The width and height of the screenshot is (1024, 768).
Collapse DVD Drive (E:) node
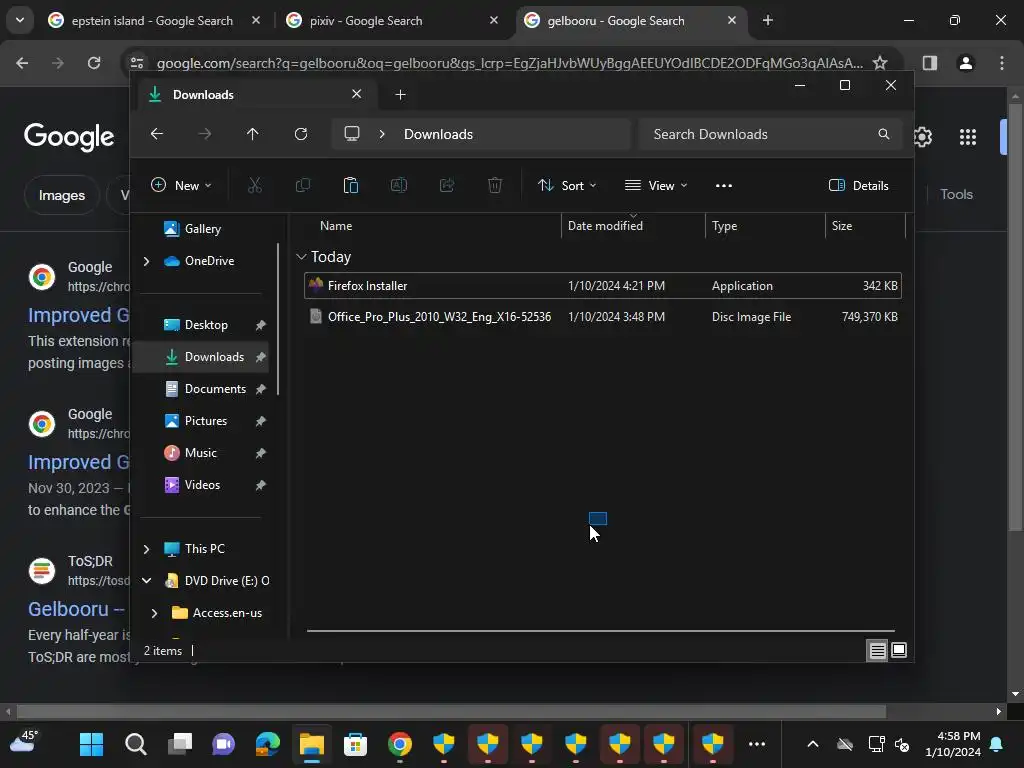[x=146, y=581]
